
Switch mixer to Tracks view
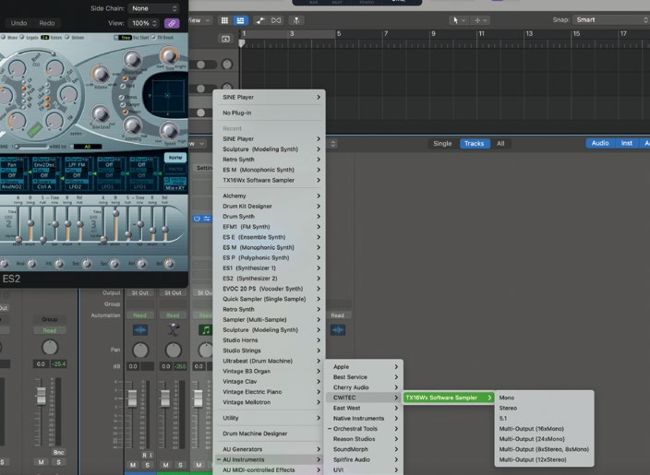click(x=474, y=143)
